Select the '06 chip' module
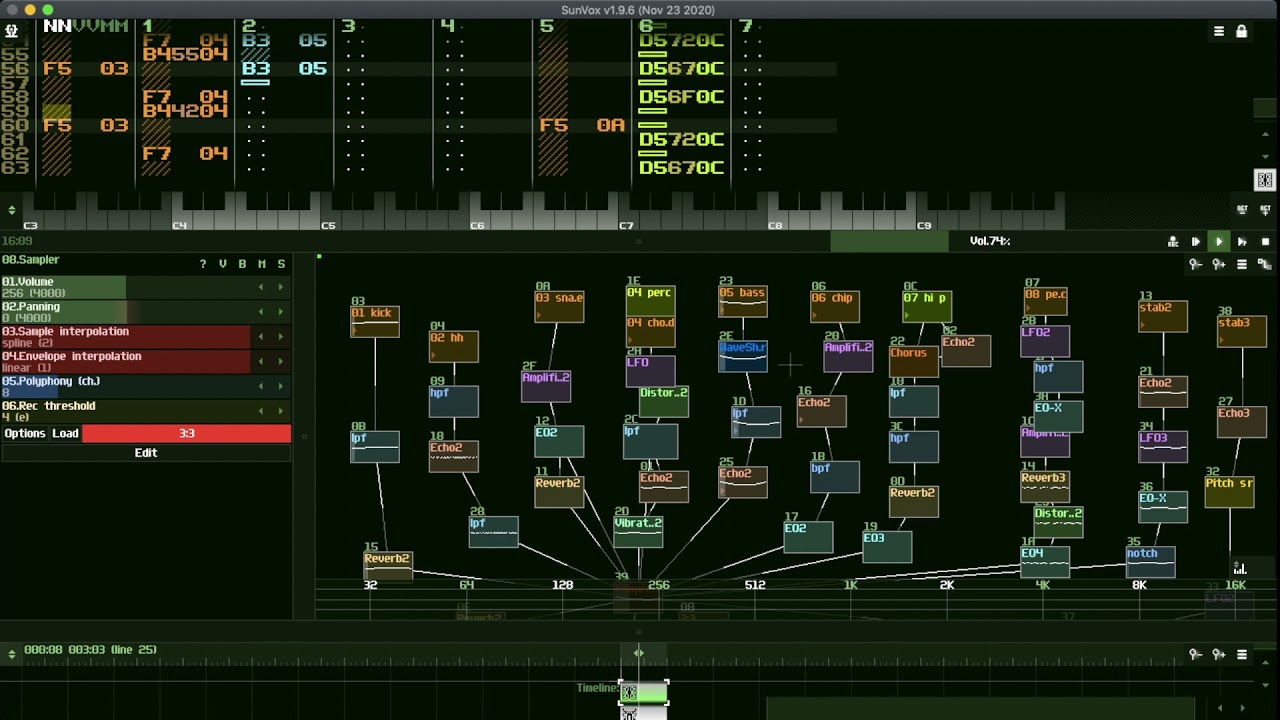The width and height of the screenshot is (1280, 720). [835, 306]
